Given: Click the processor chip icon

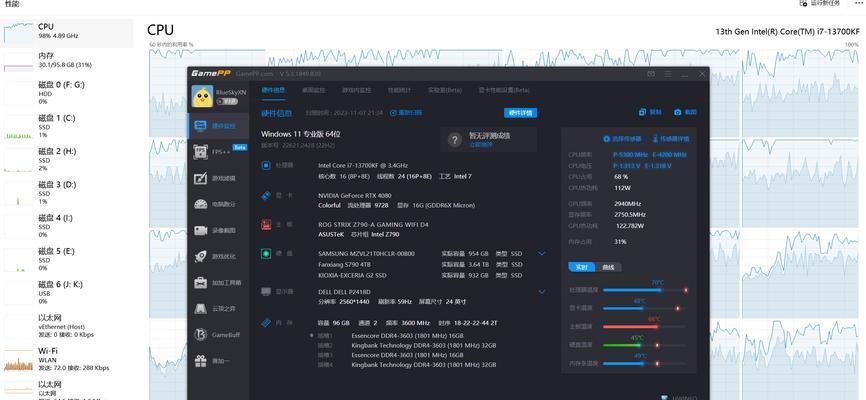Looking at the screenshot, I should (266, 165).
